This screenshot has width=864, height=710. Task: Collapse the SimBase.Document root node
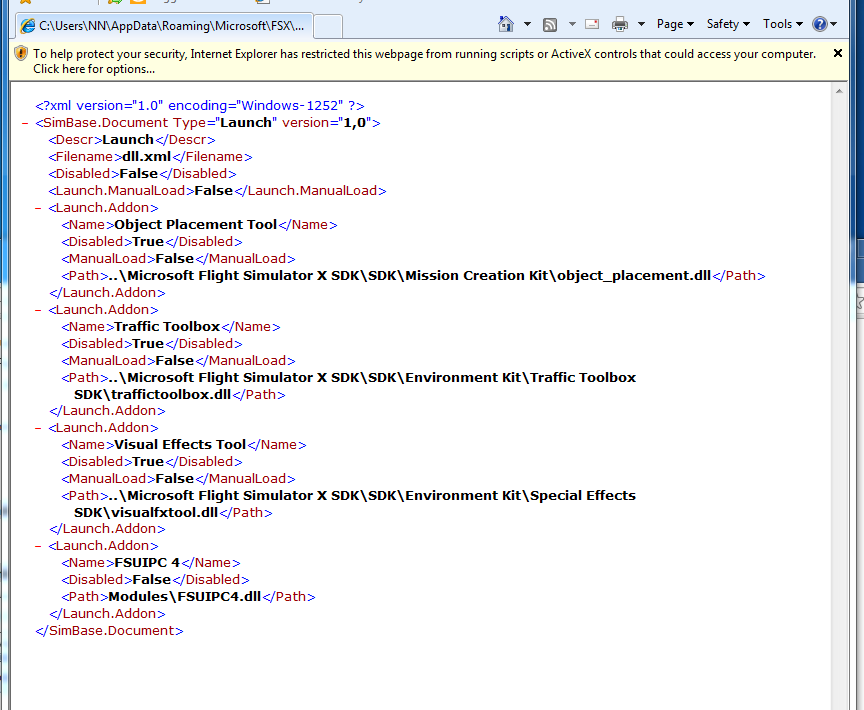point(25,123)
